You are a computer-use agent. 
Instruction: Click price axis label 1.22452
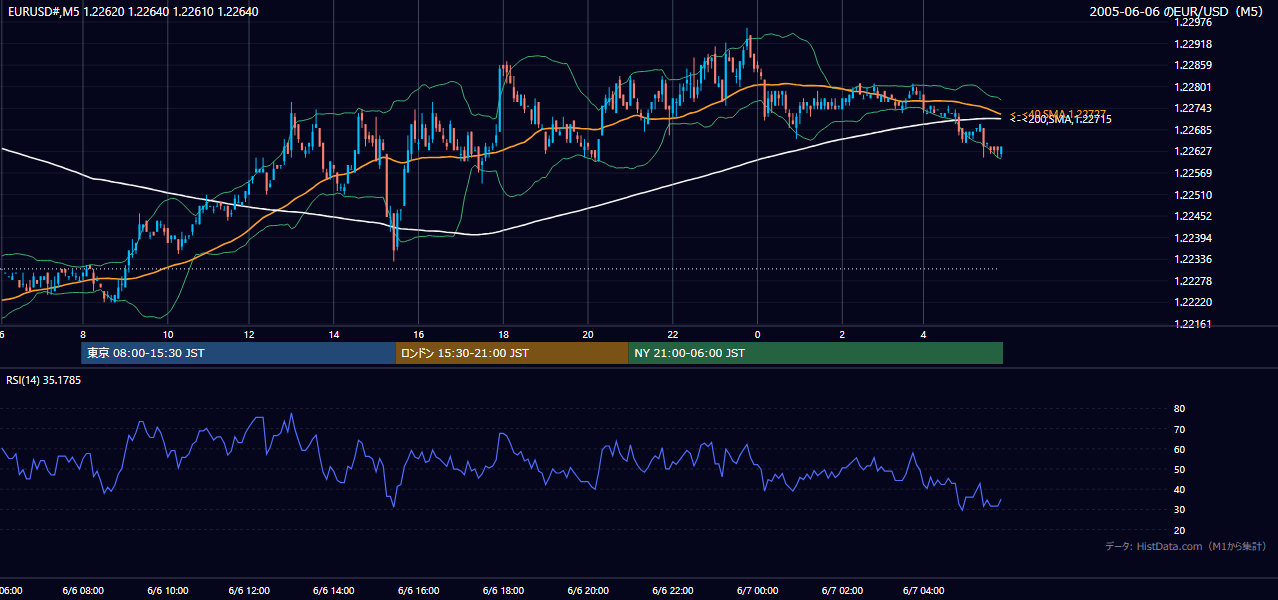[x=1192, y=216]
